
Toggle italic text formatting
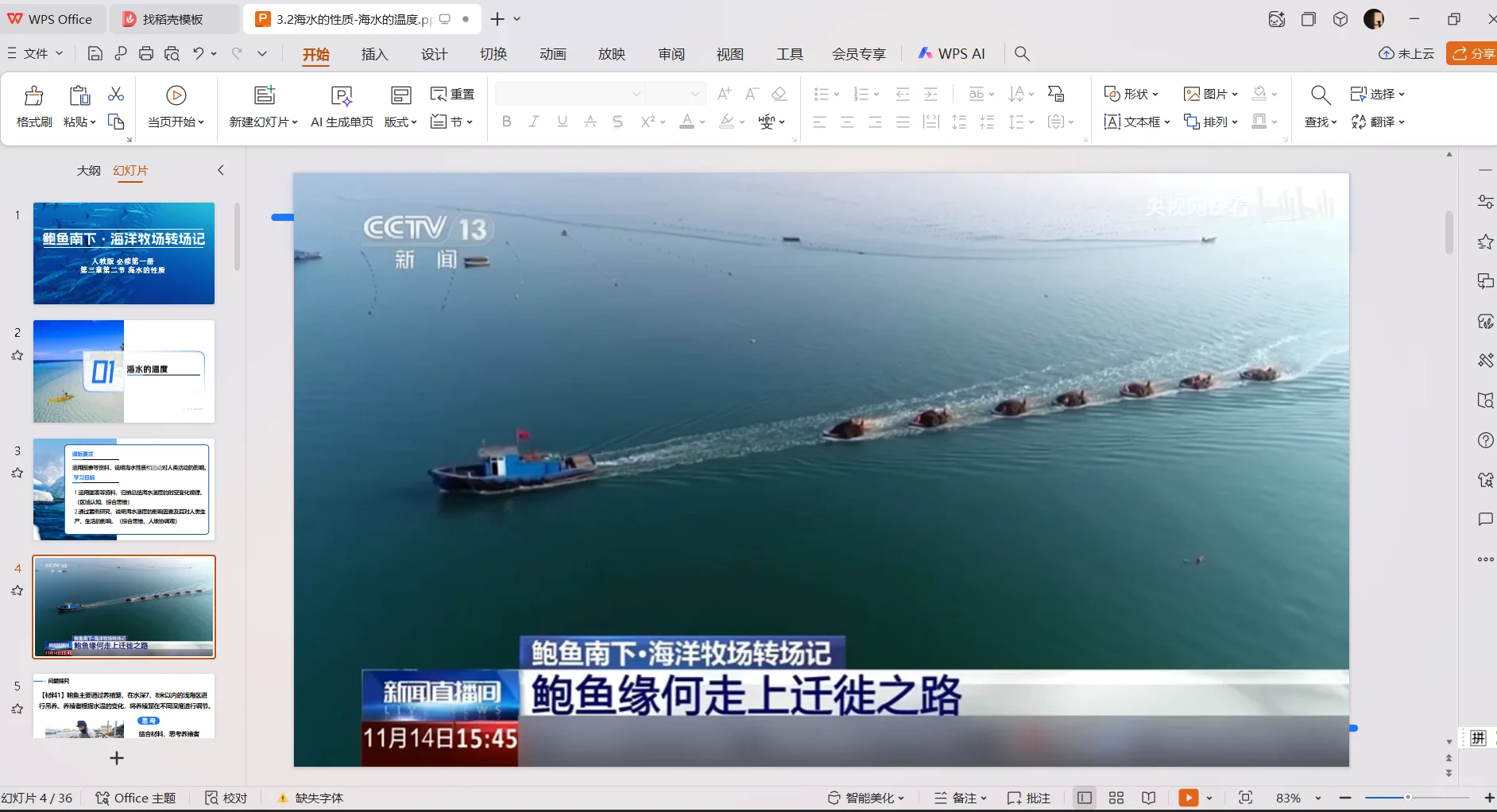pyautogui.click(x=533, y=121)
